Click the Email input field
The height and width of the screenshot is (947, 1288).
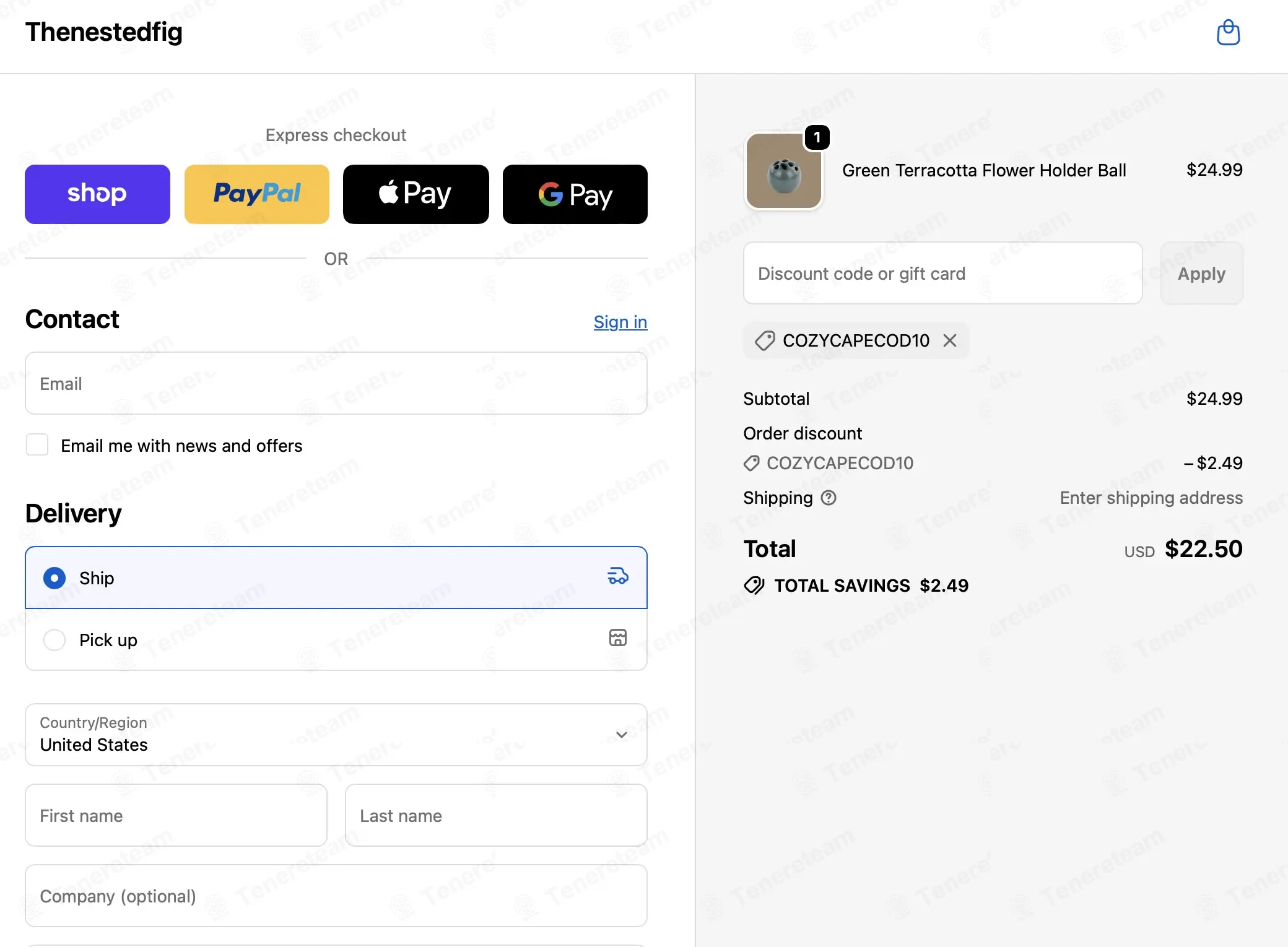point(336,384)
